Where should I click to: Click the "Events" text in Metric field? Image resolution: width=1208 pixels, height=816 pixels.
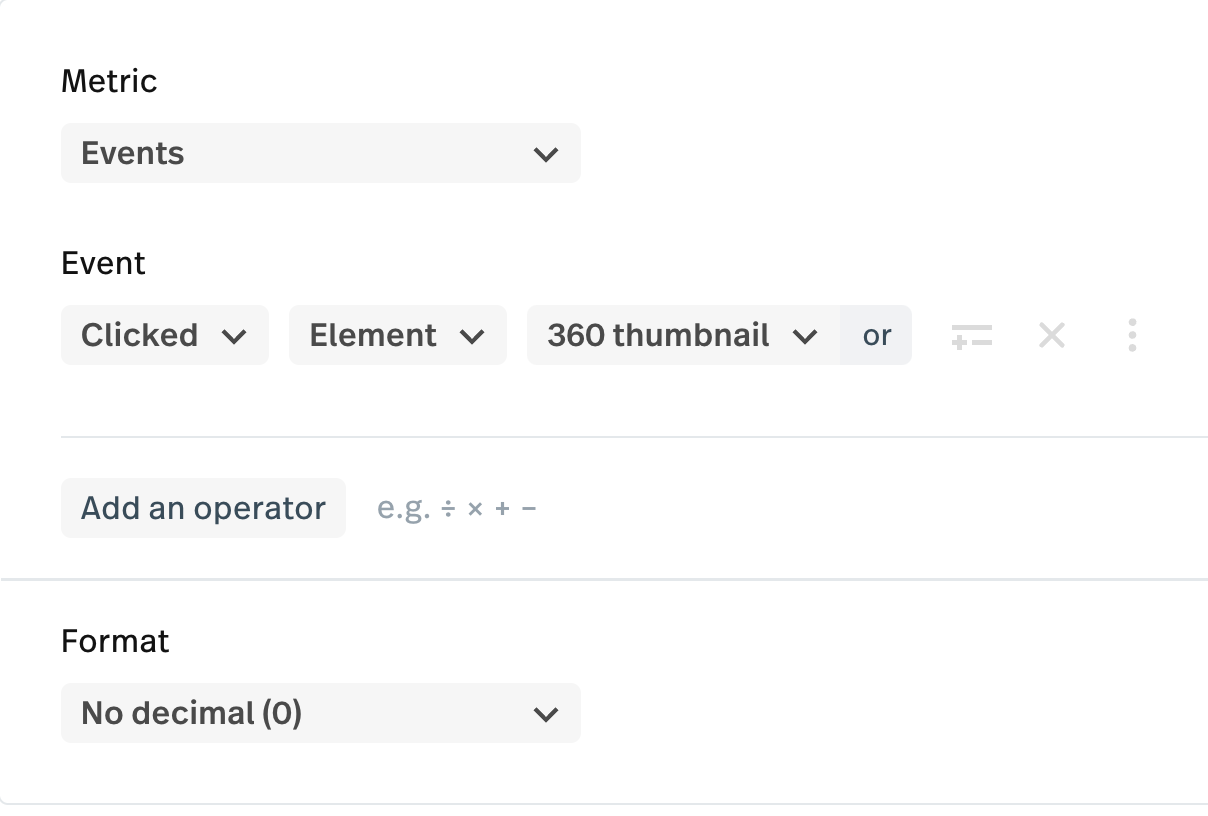[x=133, y=153]
